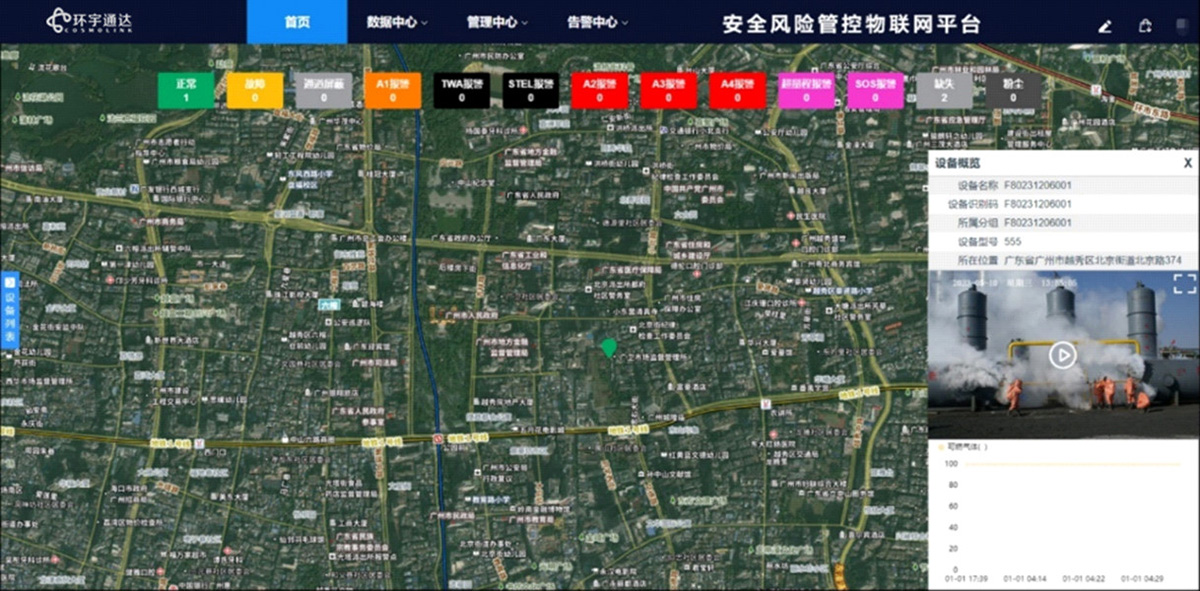Expand the 告警中心 dropdown menu
1200x591 pixels.
point(597,22)
